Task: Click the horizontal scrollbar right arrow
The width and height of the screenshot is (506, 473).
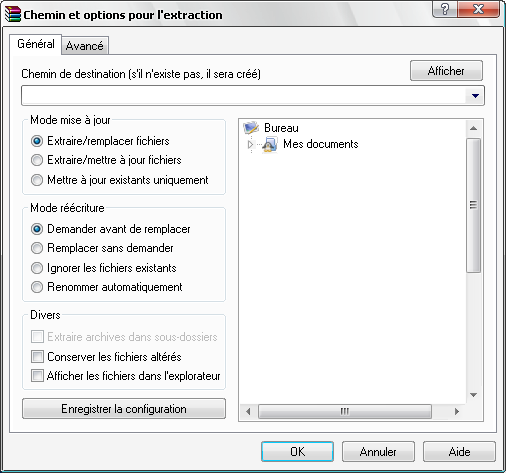Action: coord(457,412)
